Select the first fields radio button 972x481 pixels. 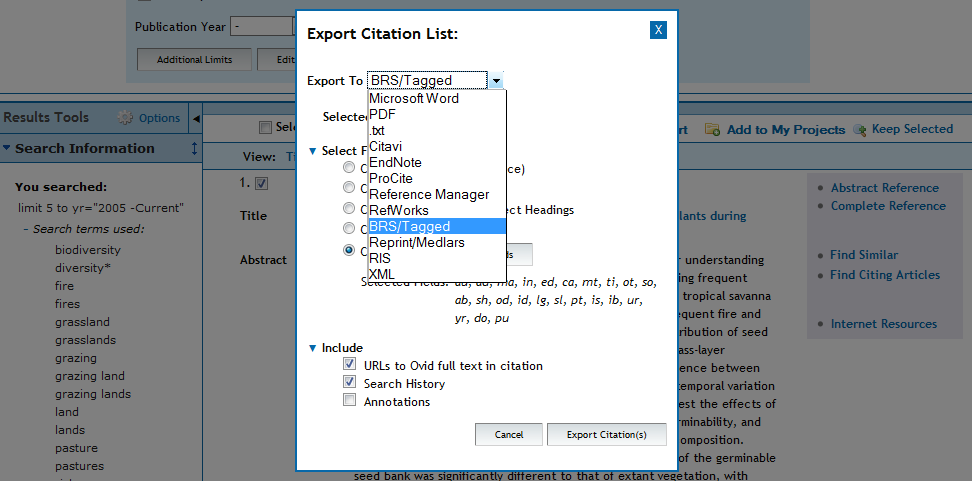click(x=350, y=167)
